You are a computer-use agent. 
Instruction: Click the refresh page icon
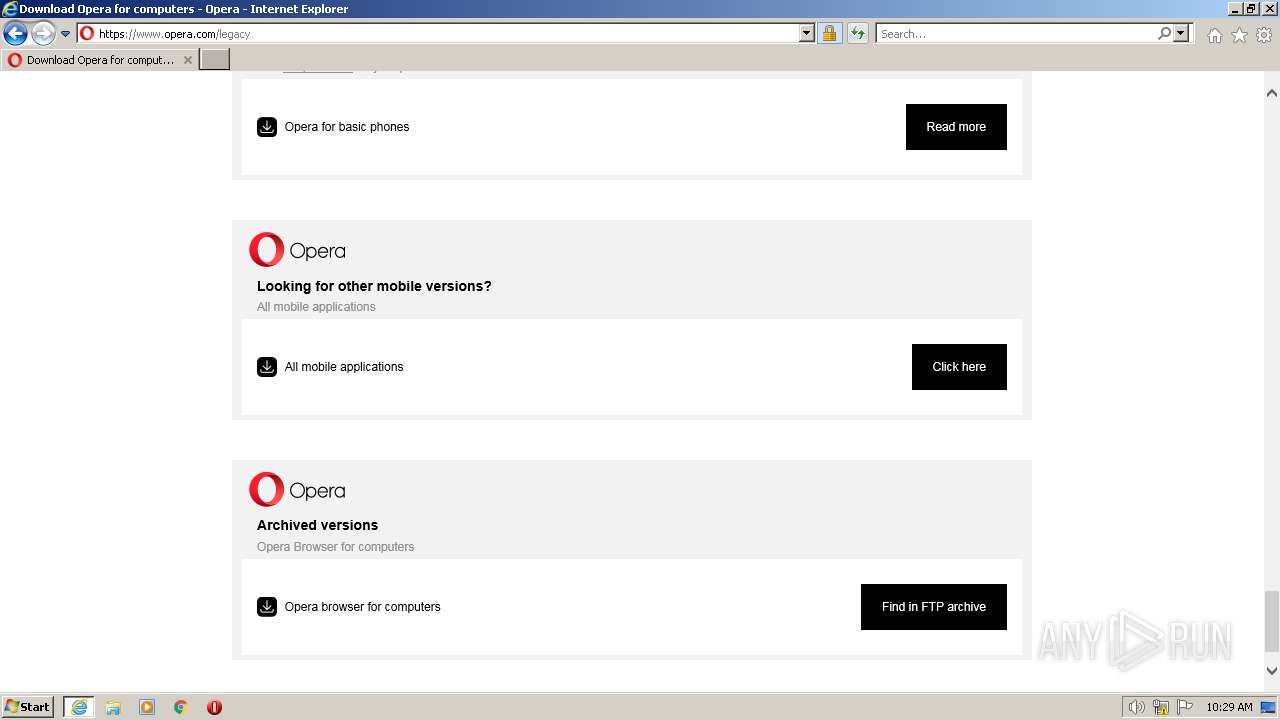click(x=858, y=33)
